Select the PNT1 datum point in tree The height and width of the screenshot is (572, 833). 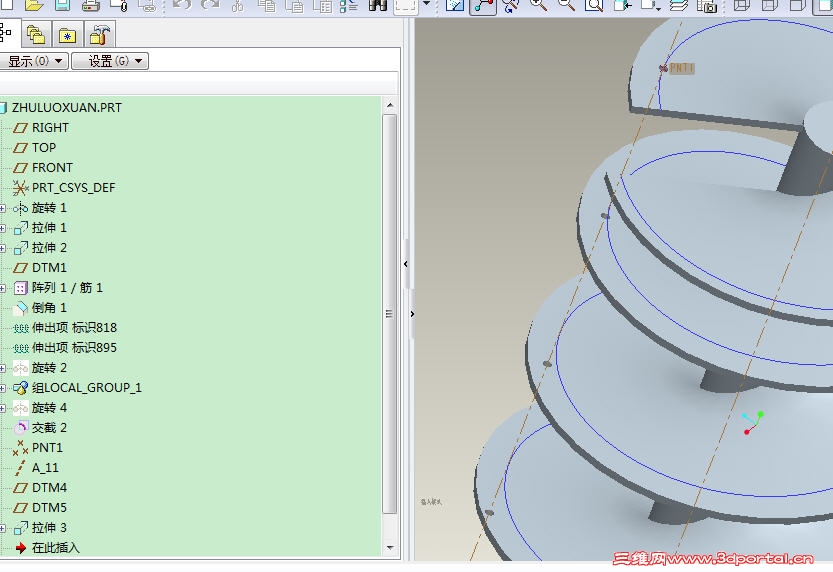coord(47,448)
